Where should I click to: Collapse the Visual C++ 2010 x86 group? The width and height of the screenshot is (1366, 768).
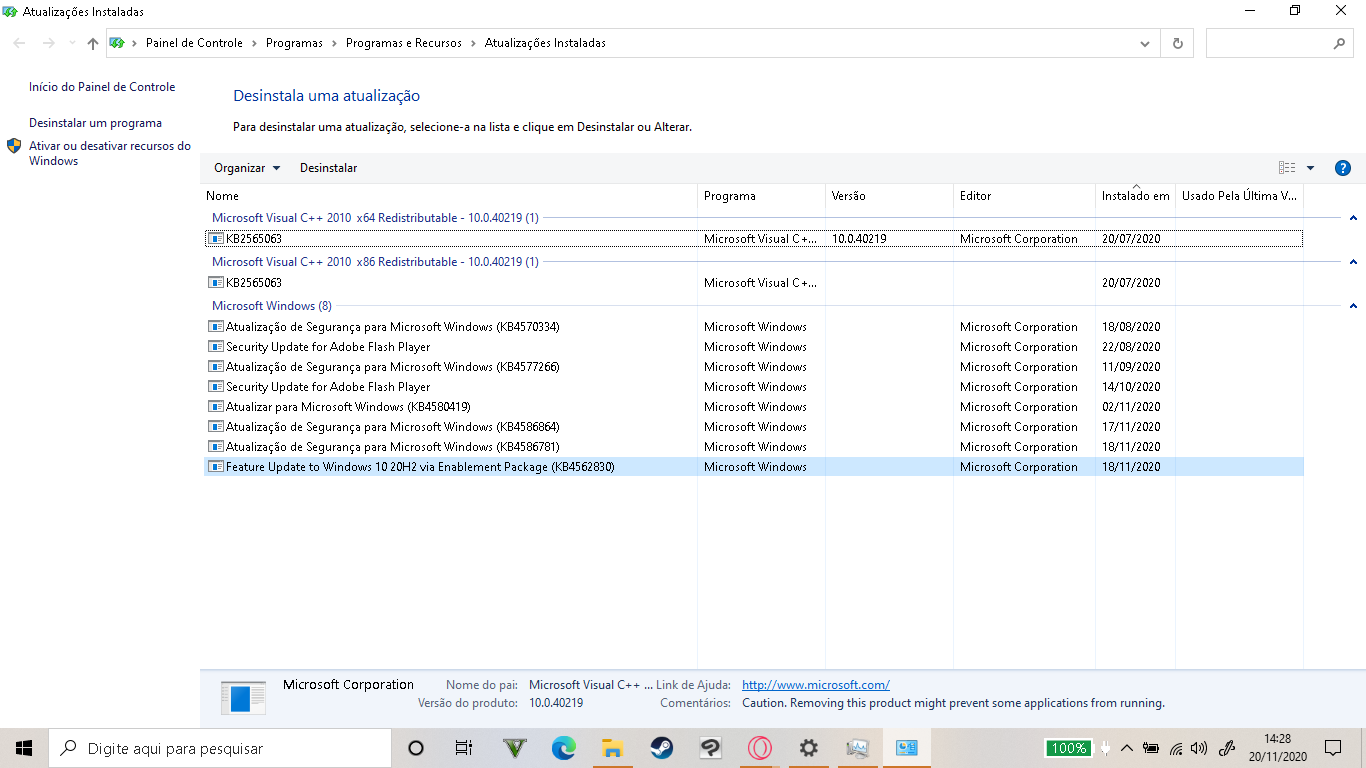pos(1353,262)
